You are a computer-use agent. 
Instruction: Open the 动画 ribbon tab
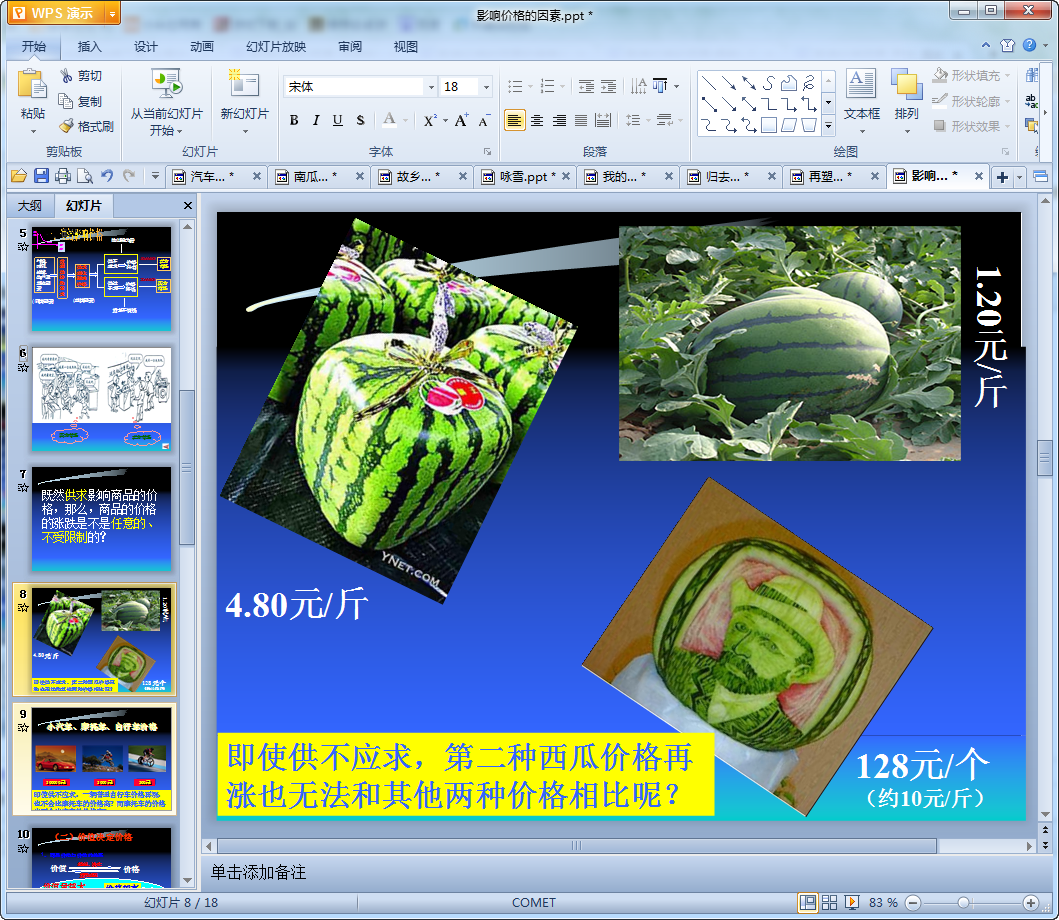201,47
